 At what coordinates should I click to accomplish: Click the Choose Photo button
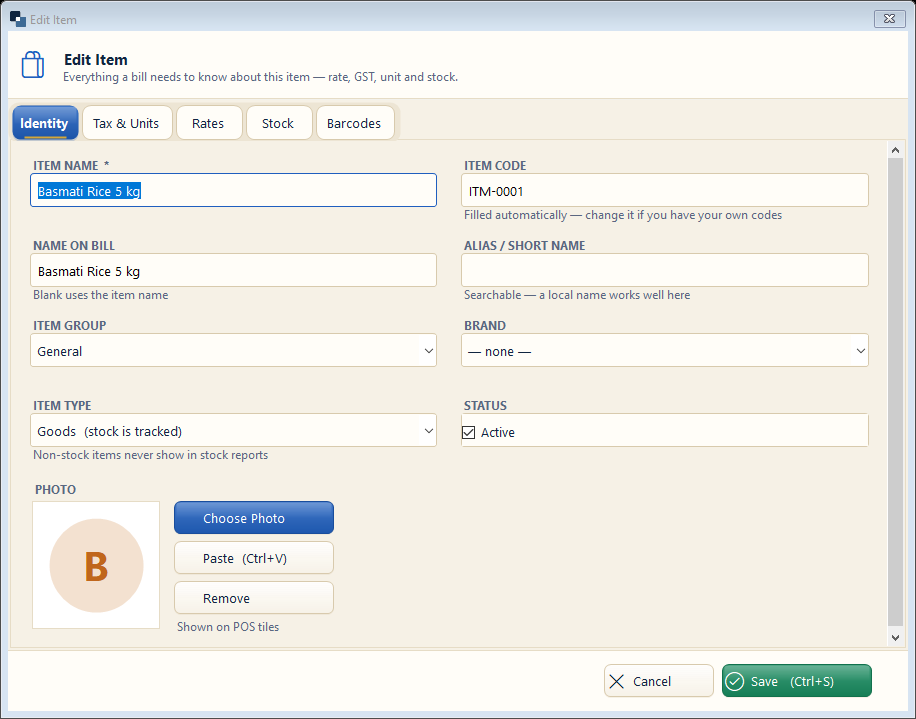pyautogui.click(x=254, y=517)
